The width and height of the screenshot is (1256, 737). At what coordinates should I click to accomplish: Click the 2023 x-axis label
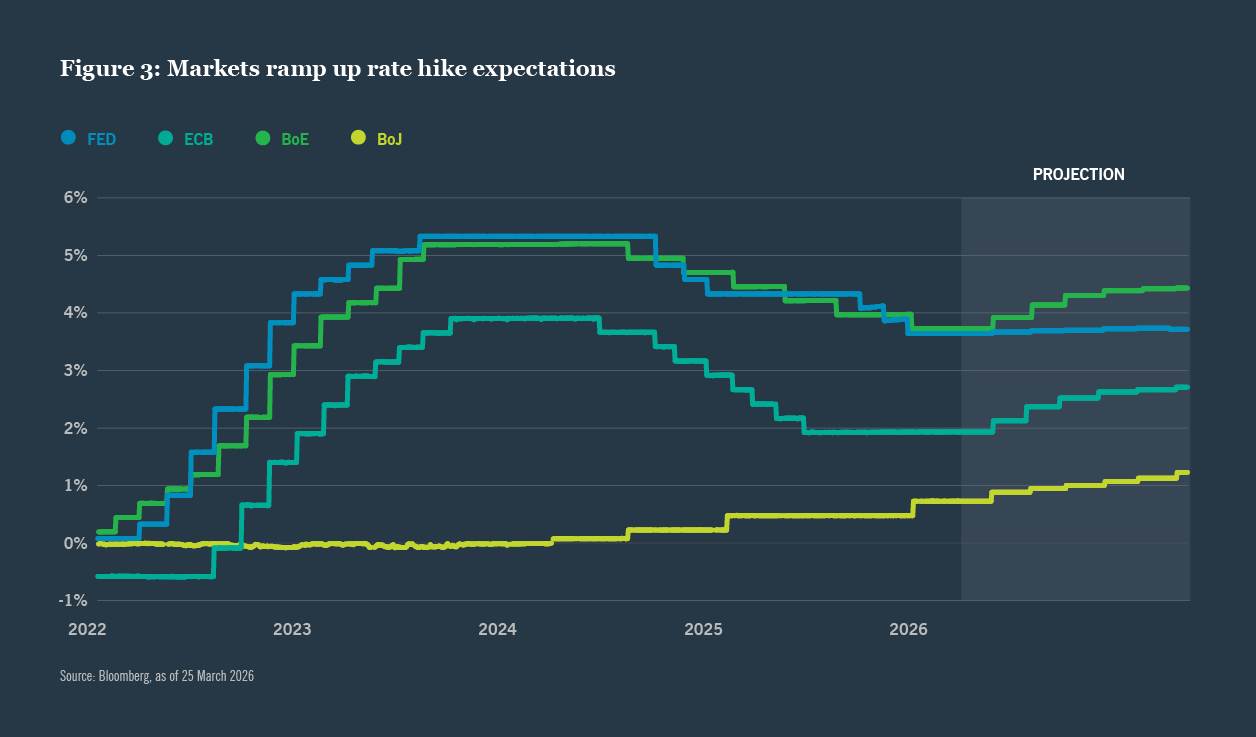point(292,630)
